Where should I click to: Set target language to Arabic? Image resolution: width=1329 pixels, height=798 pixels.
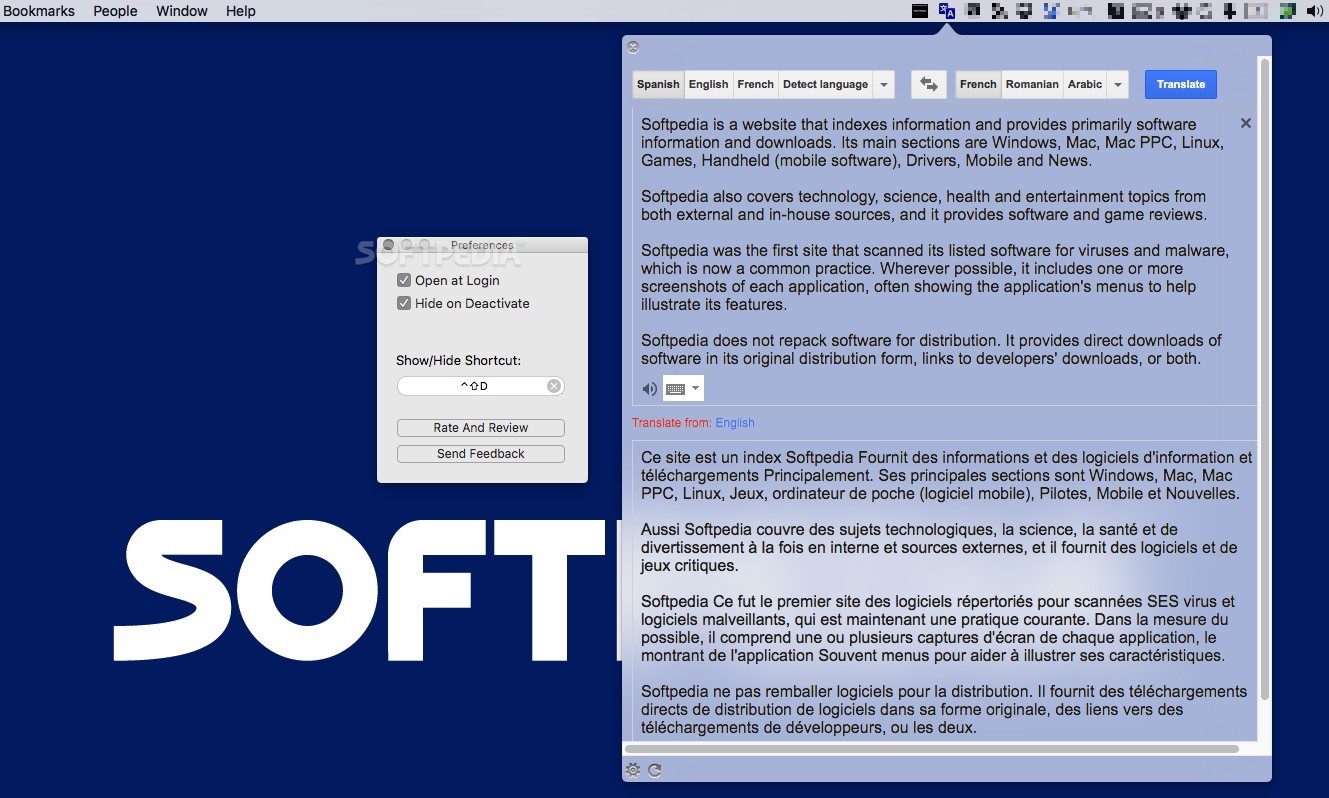1085,84
